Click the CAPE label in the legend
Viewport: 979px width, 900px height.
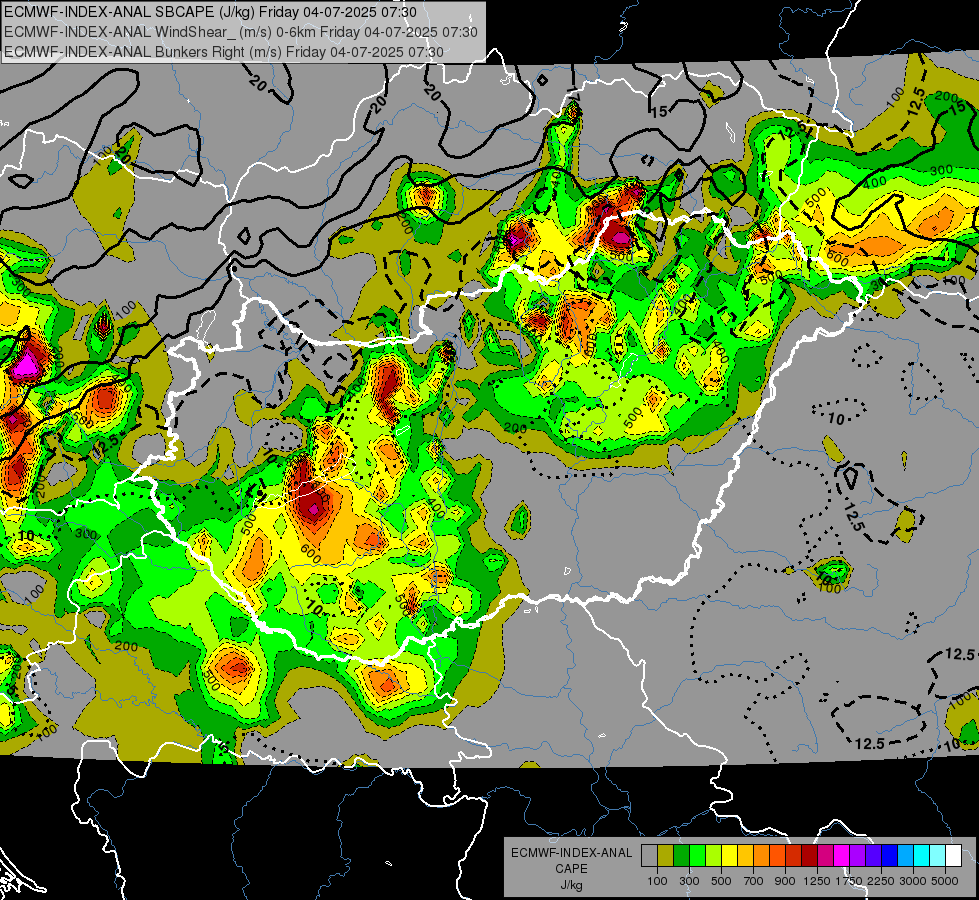571,869
